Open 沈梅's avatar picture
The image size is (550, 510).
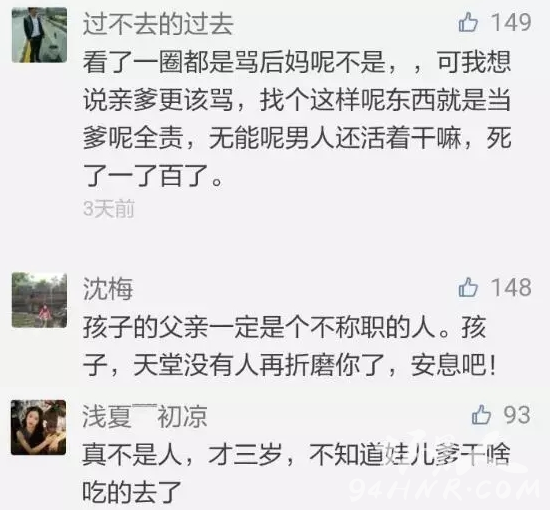pos(39,300)
